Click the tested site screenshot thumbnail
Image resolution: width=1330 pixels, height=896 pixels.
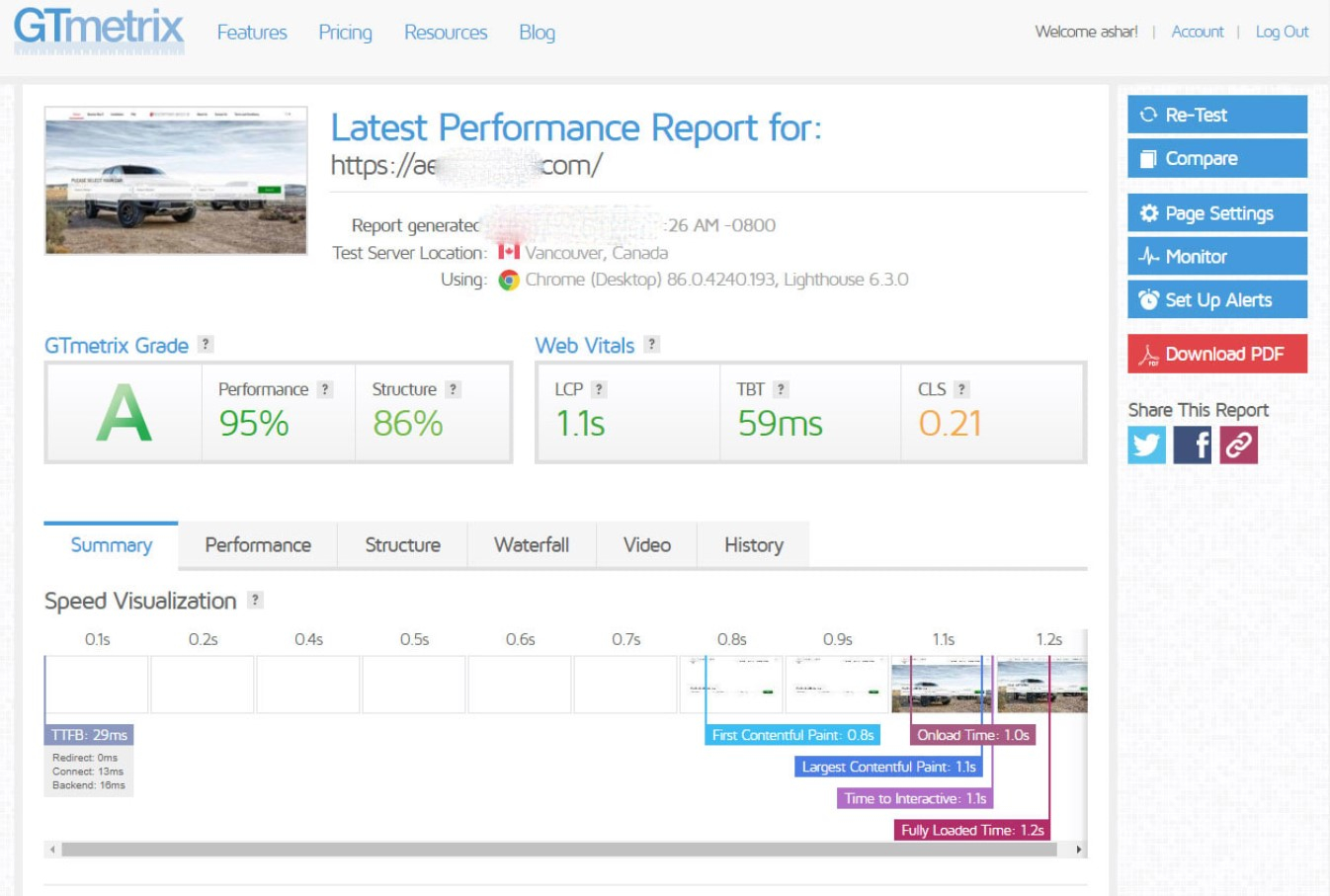tap(176, 181)
